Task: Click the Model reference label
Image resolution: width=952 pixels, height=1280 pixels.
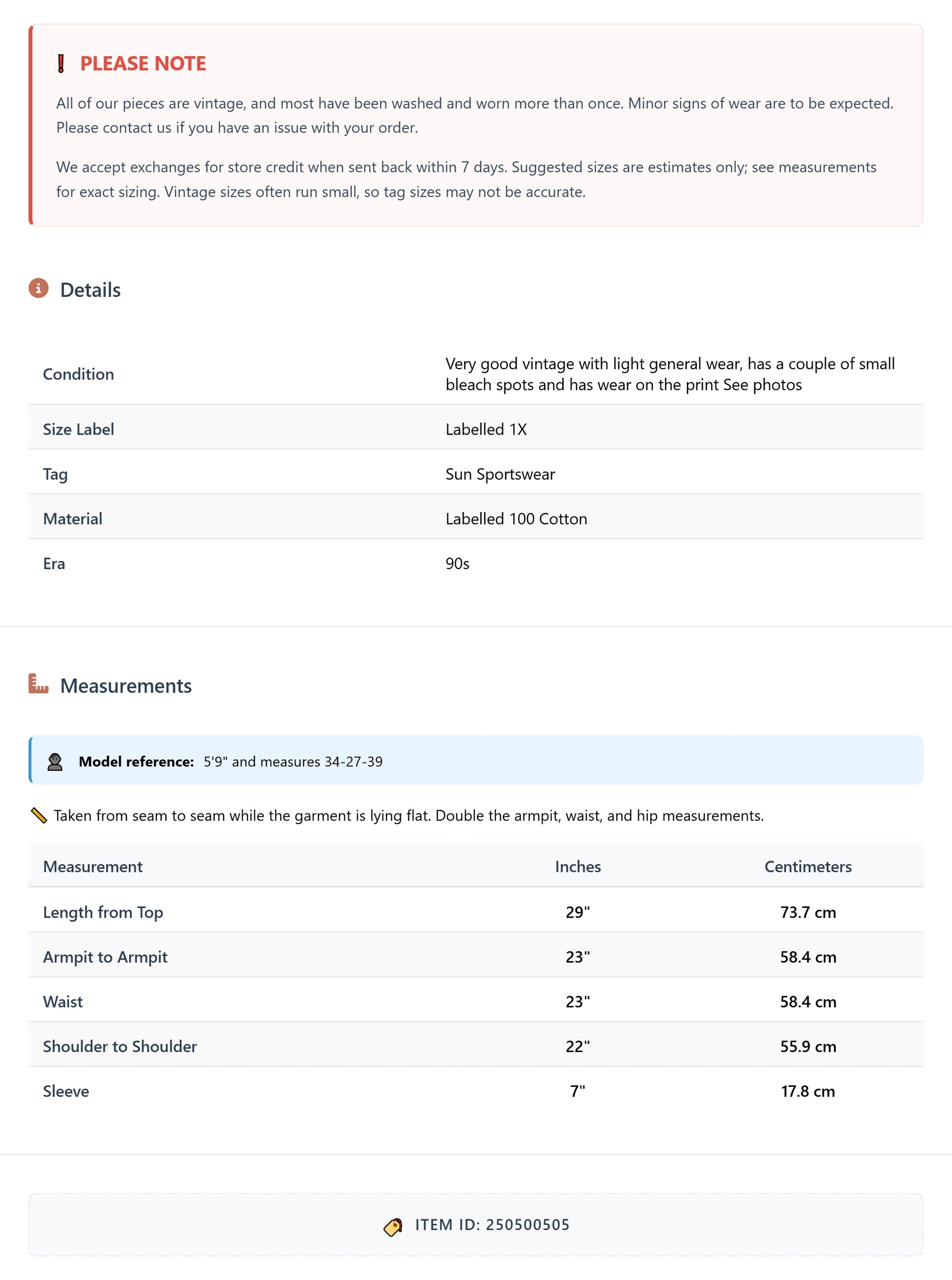Action: pos(136,762)
